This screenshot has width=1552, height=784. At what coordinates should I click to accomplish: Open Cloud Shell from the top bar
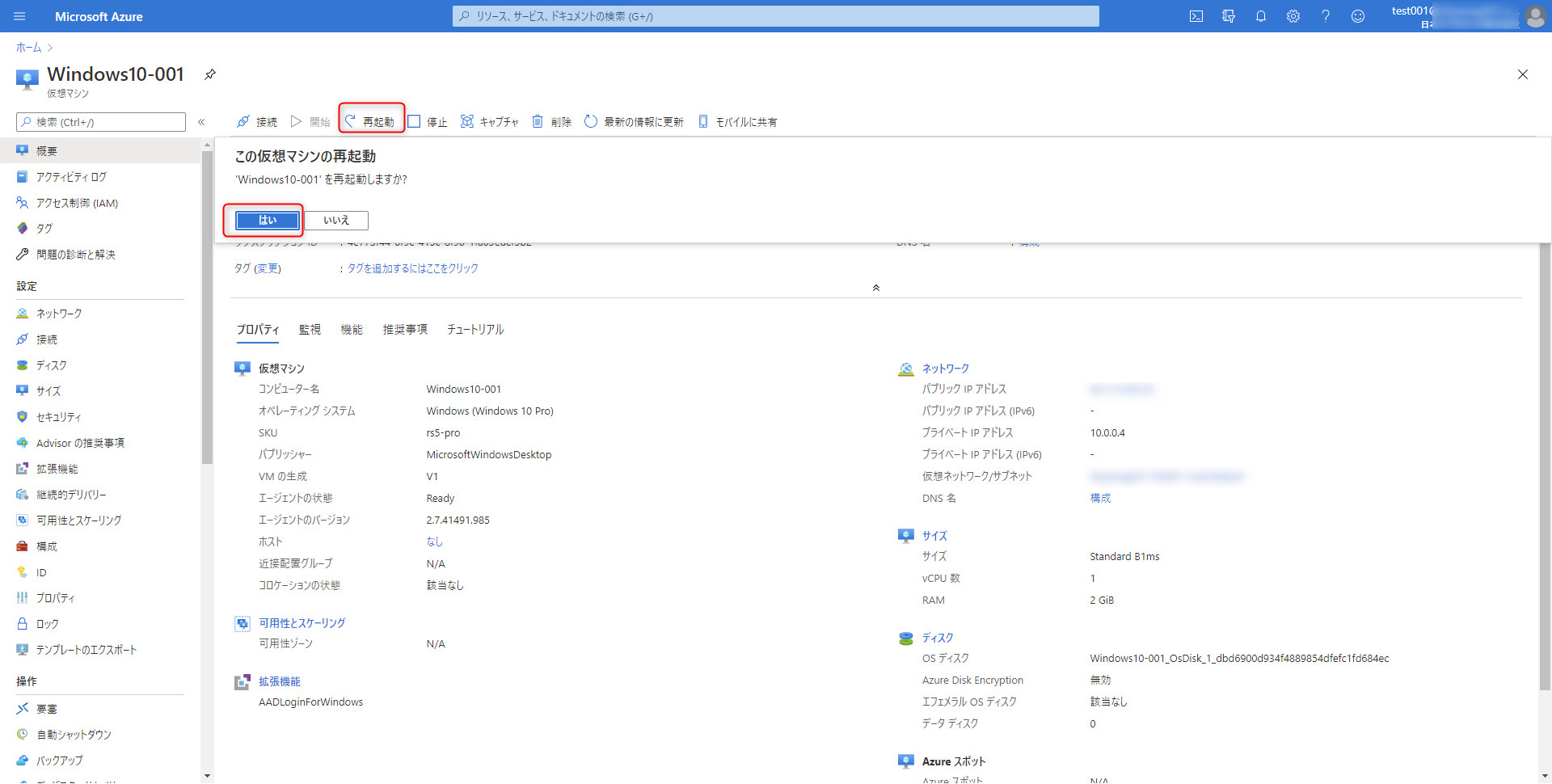(1196, 16)
